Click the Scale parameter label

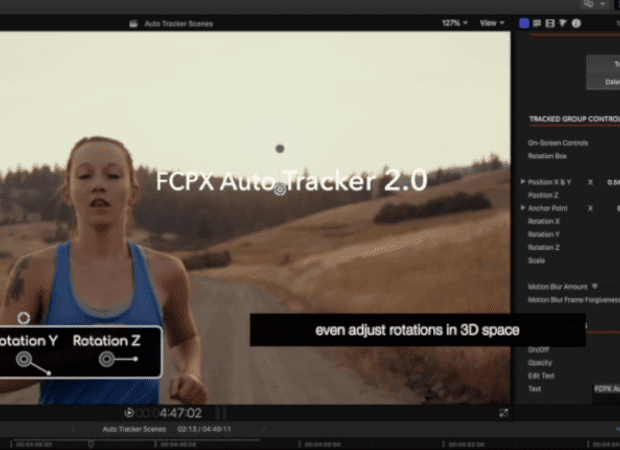tap(537, 260)
